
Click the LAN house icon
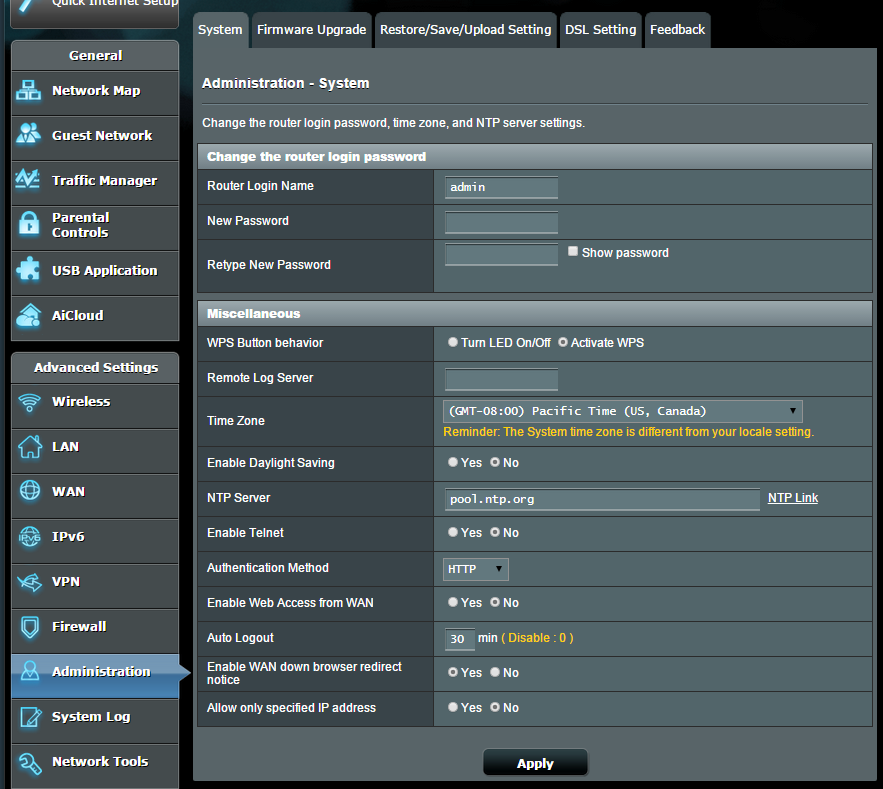[29, 447]
